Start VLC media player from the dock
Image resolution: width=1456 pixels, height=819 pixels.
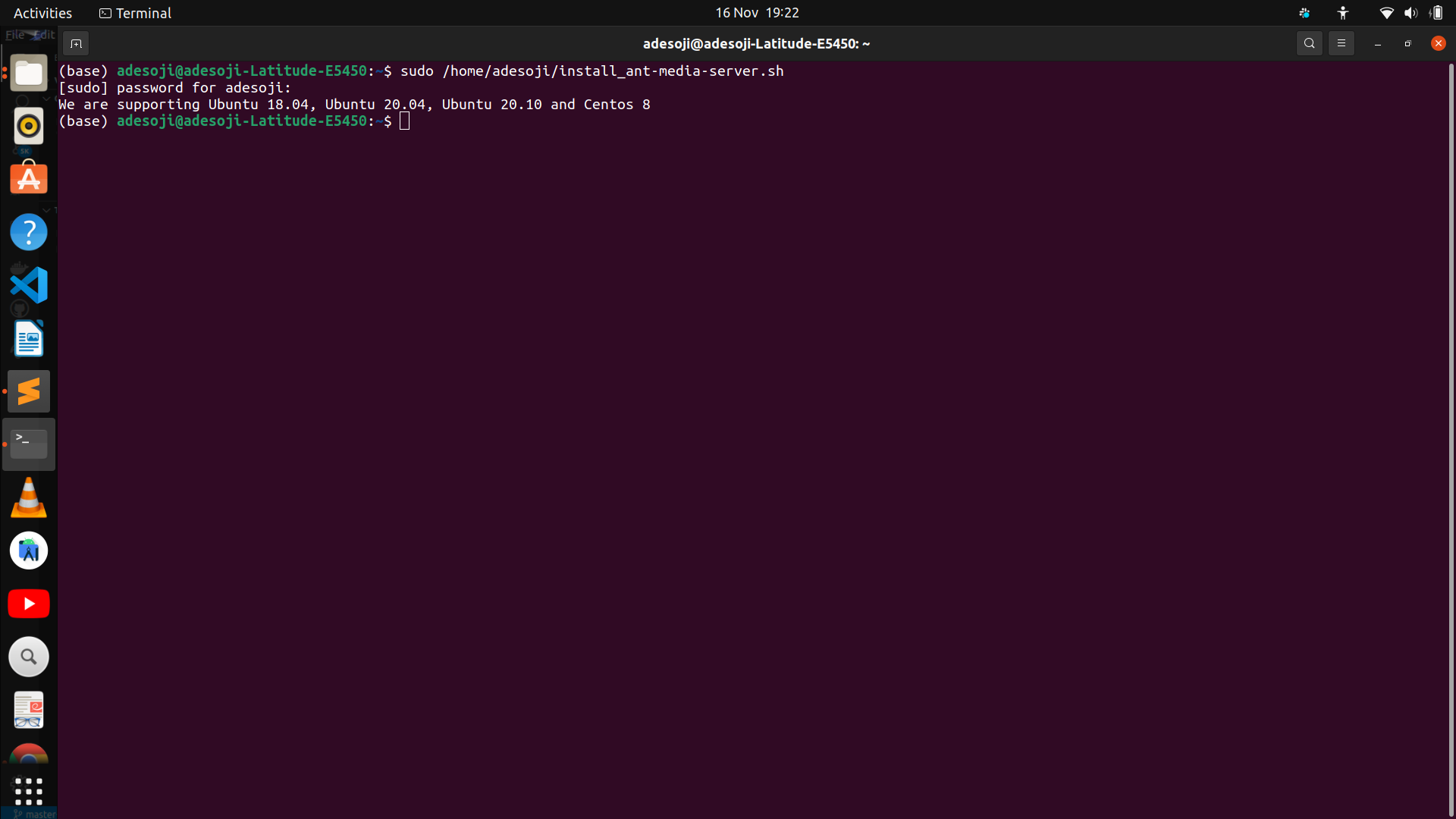[28, 497]
